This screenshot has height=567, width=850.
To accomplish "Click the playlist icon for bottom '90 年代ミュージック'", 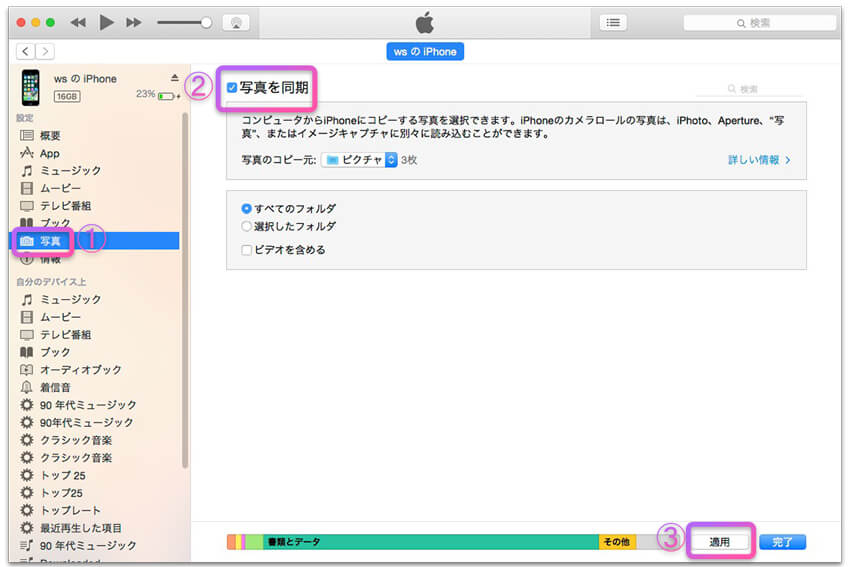I will [x=27, y=545].
